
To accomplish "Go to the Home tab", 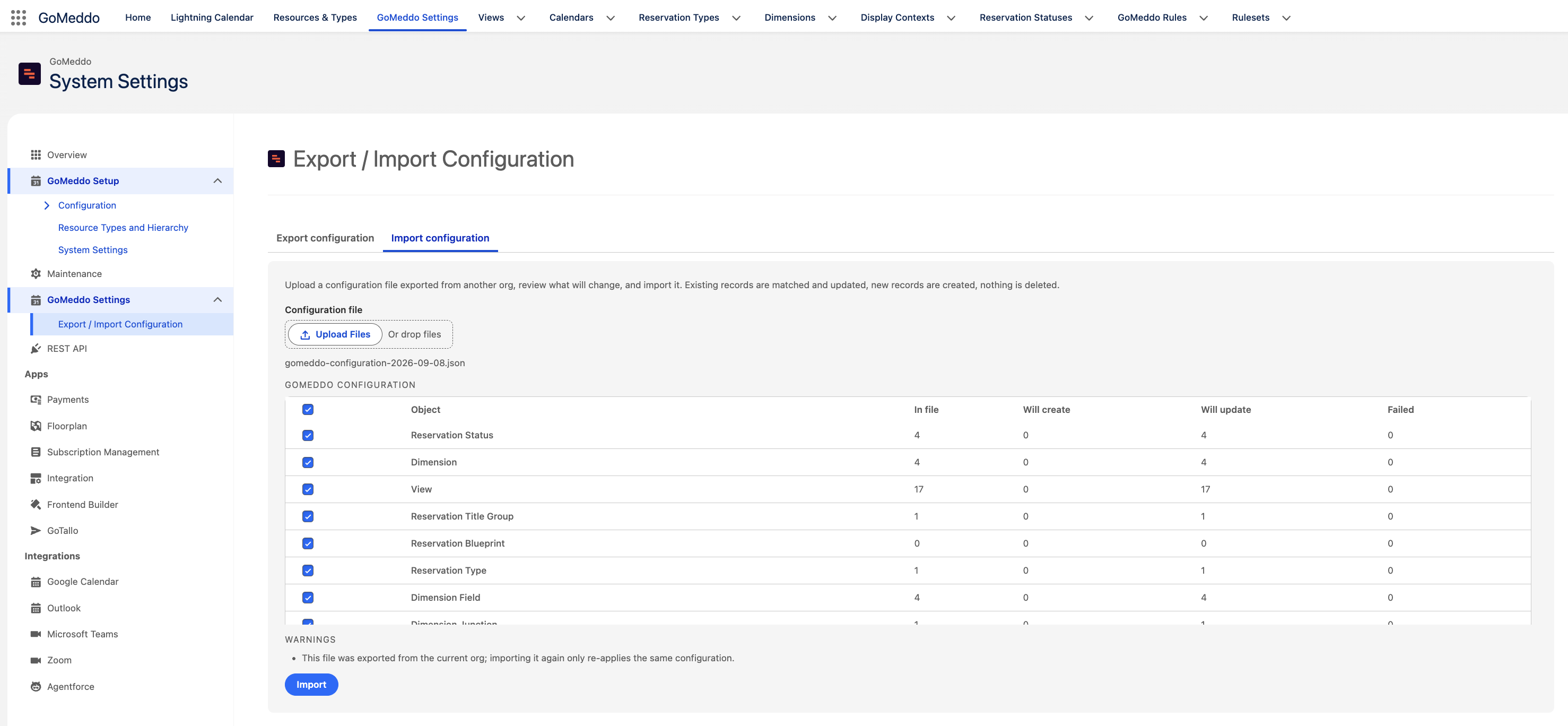I will pos(138,18).
